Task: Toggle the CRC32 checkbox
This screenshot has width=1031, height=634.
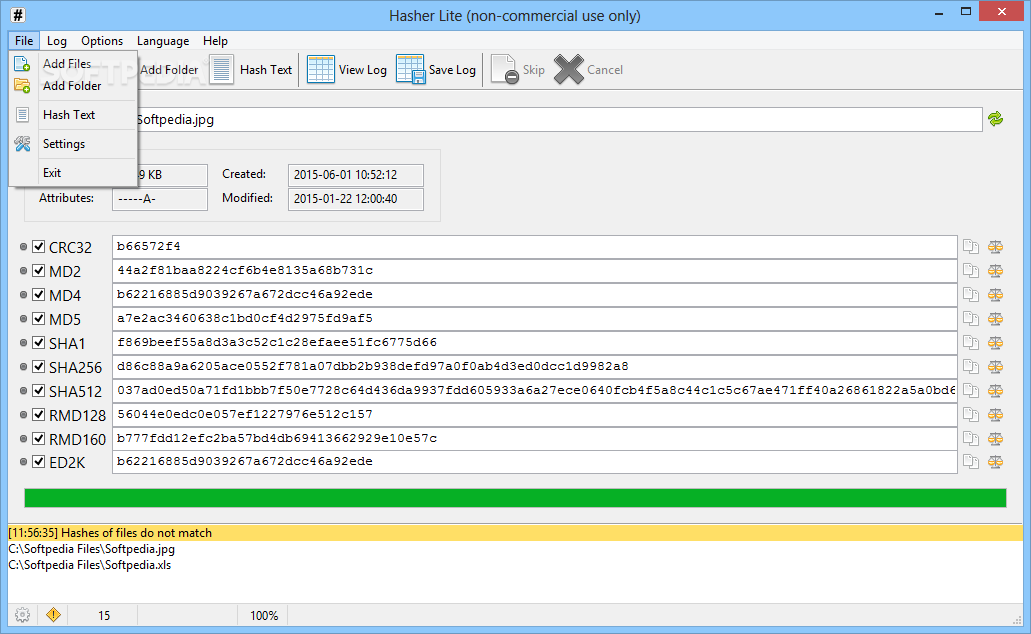Action: 39,247
